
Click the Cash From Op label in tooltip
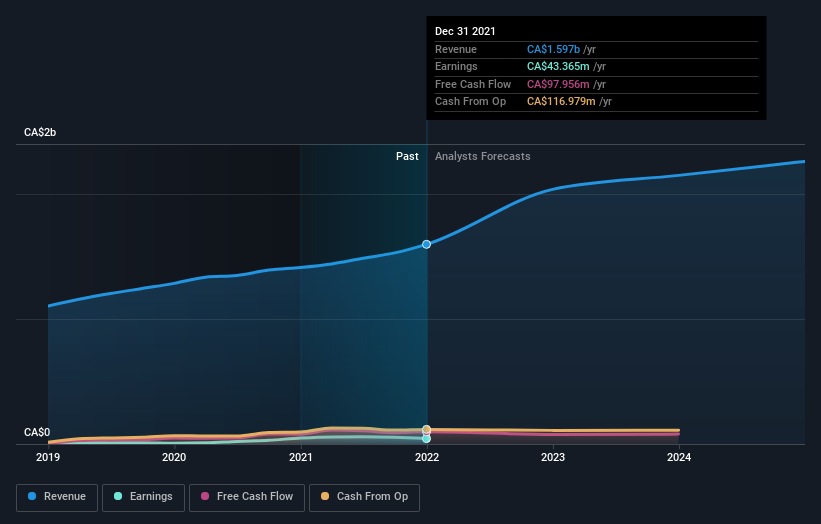(470, 102)
